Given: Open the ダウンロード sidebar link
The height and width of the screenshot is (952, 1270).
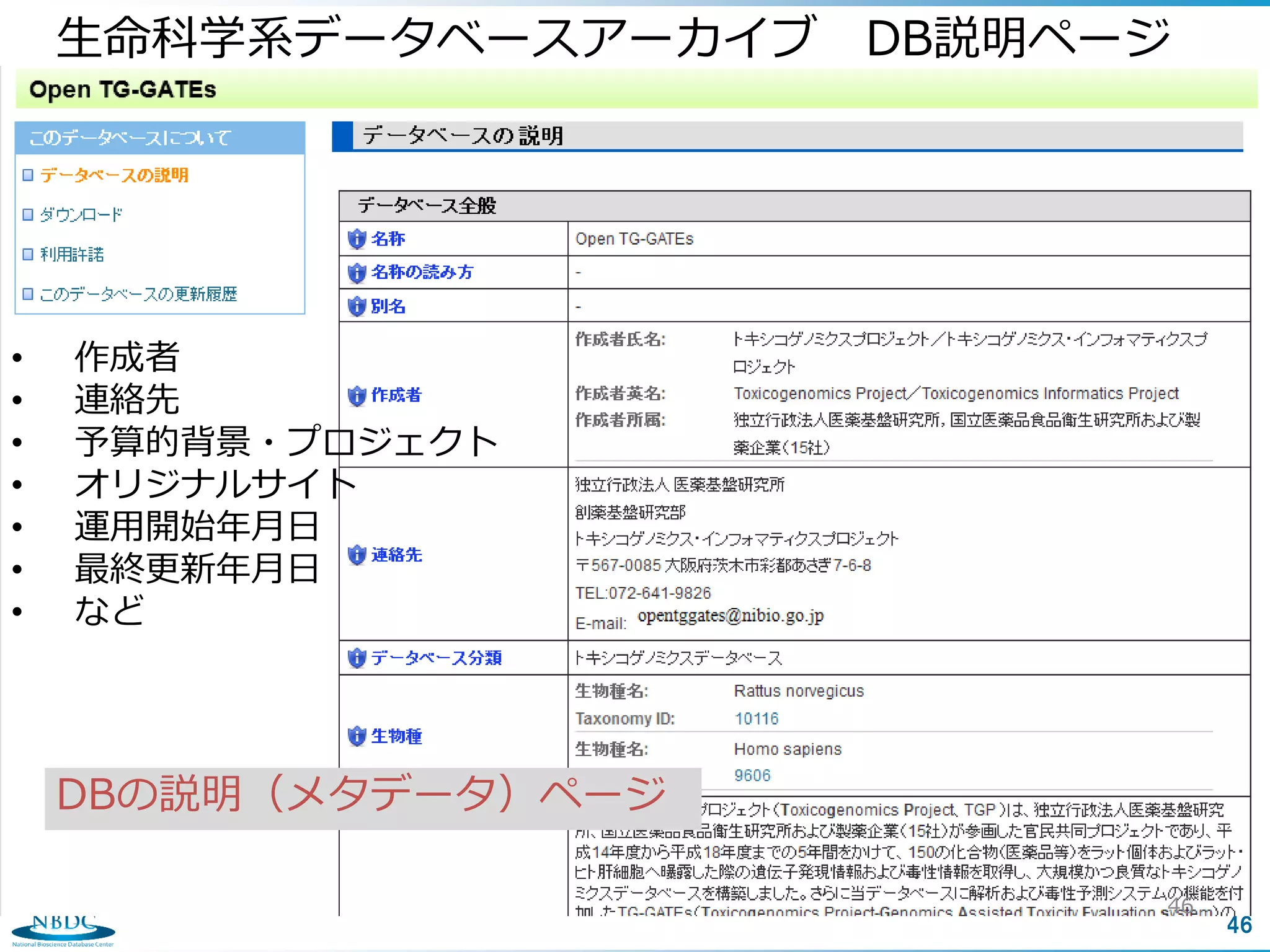Looking at the screenshot, I should click(81, 215).
